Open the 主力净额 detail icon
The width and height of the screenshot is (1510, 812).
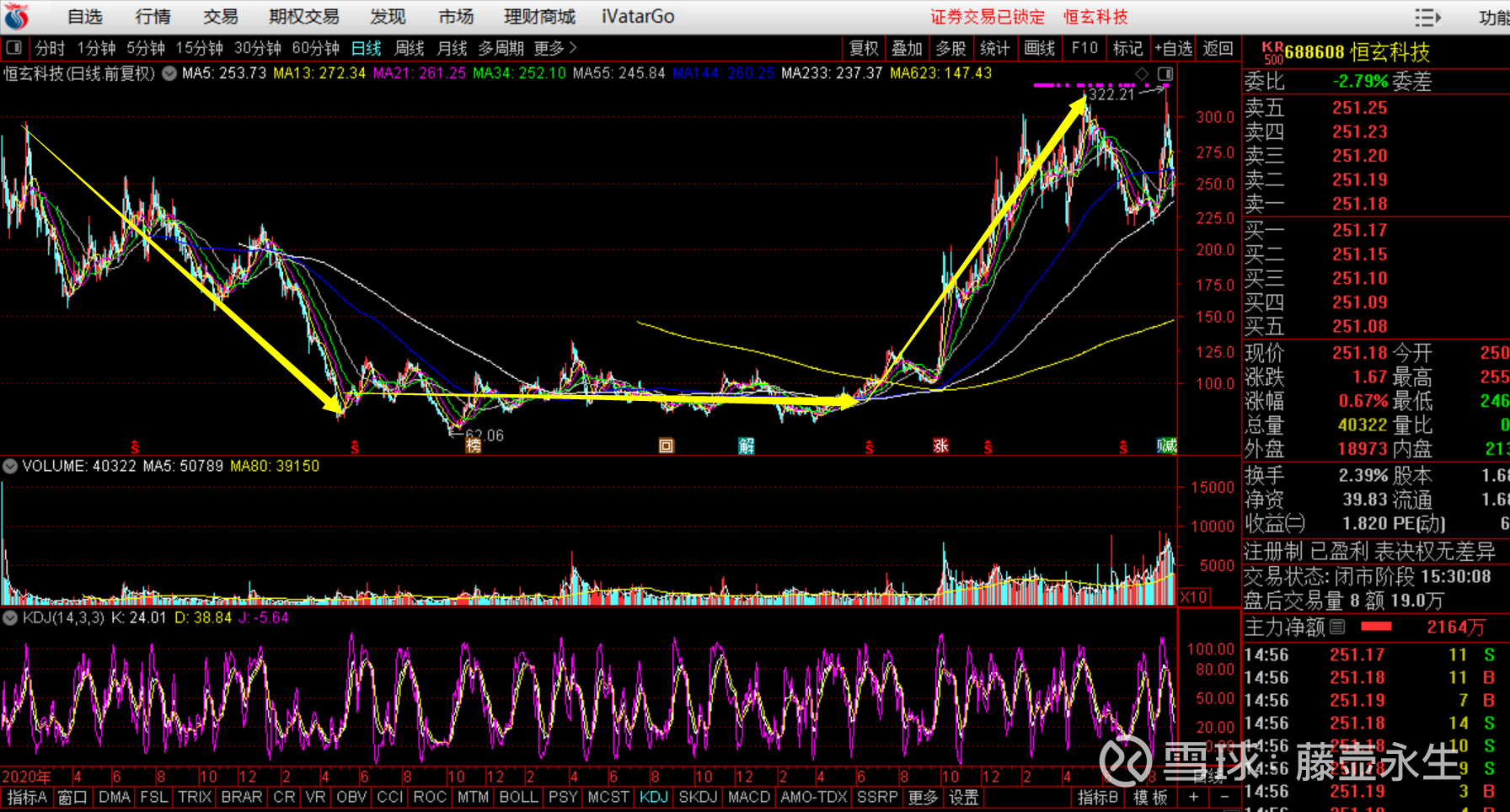pyautogui.click(x=1337, y=627)
